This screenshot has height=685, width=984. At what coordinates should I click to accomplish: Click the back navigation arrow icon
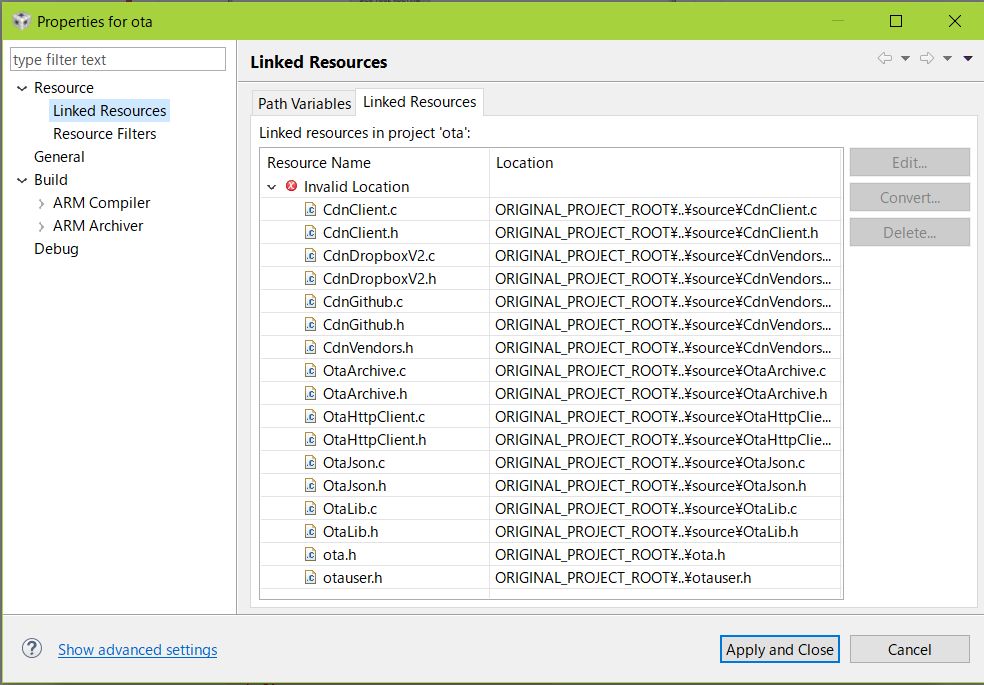pos(884,59)
